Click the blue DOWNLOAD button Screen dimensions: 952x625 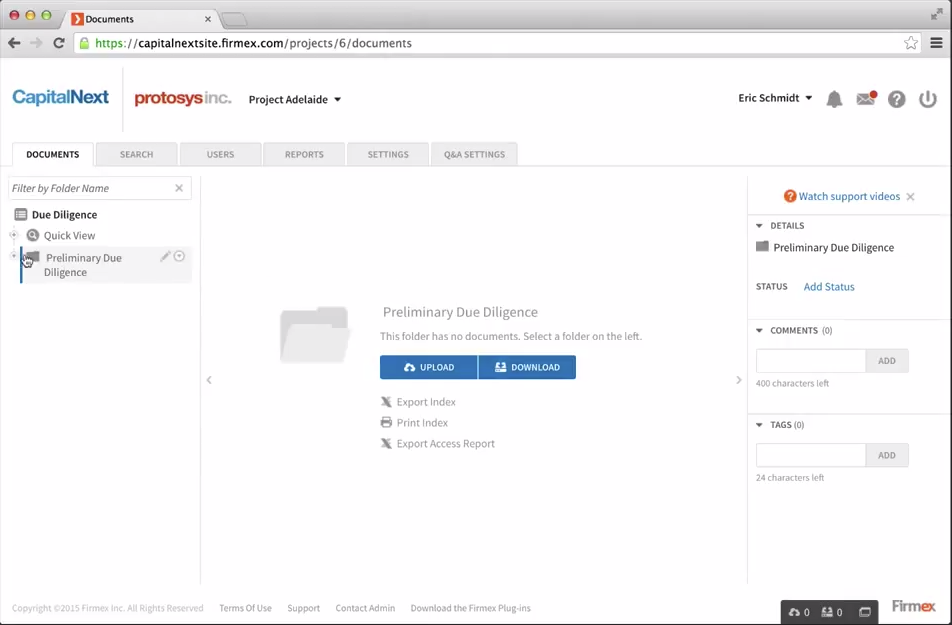pos(527,367)
